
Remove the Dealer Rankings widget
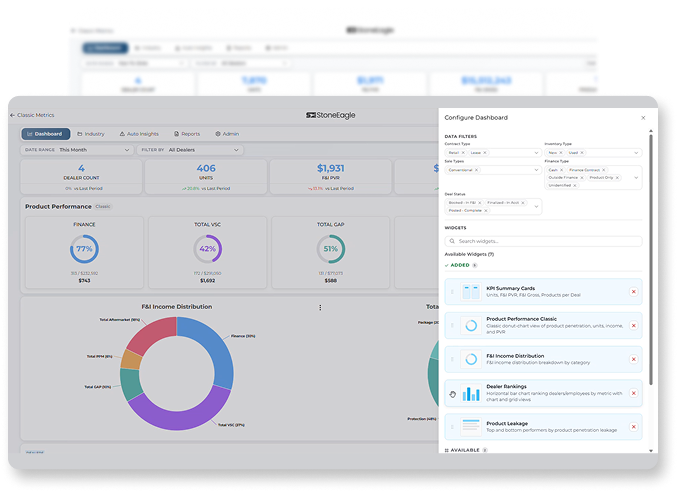point(633,393)
